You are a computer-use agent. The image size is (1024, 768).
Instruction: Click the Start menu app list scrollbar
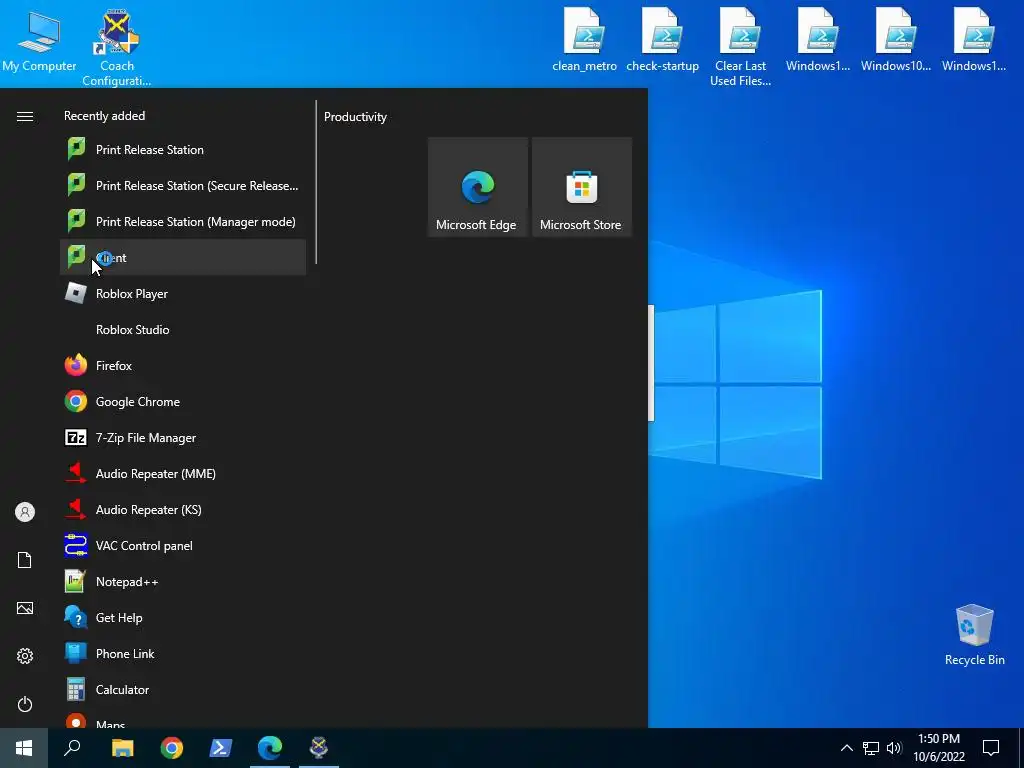(x=316, y=182)
